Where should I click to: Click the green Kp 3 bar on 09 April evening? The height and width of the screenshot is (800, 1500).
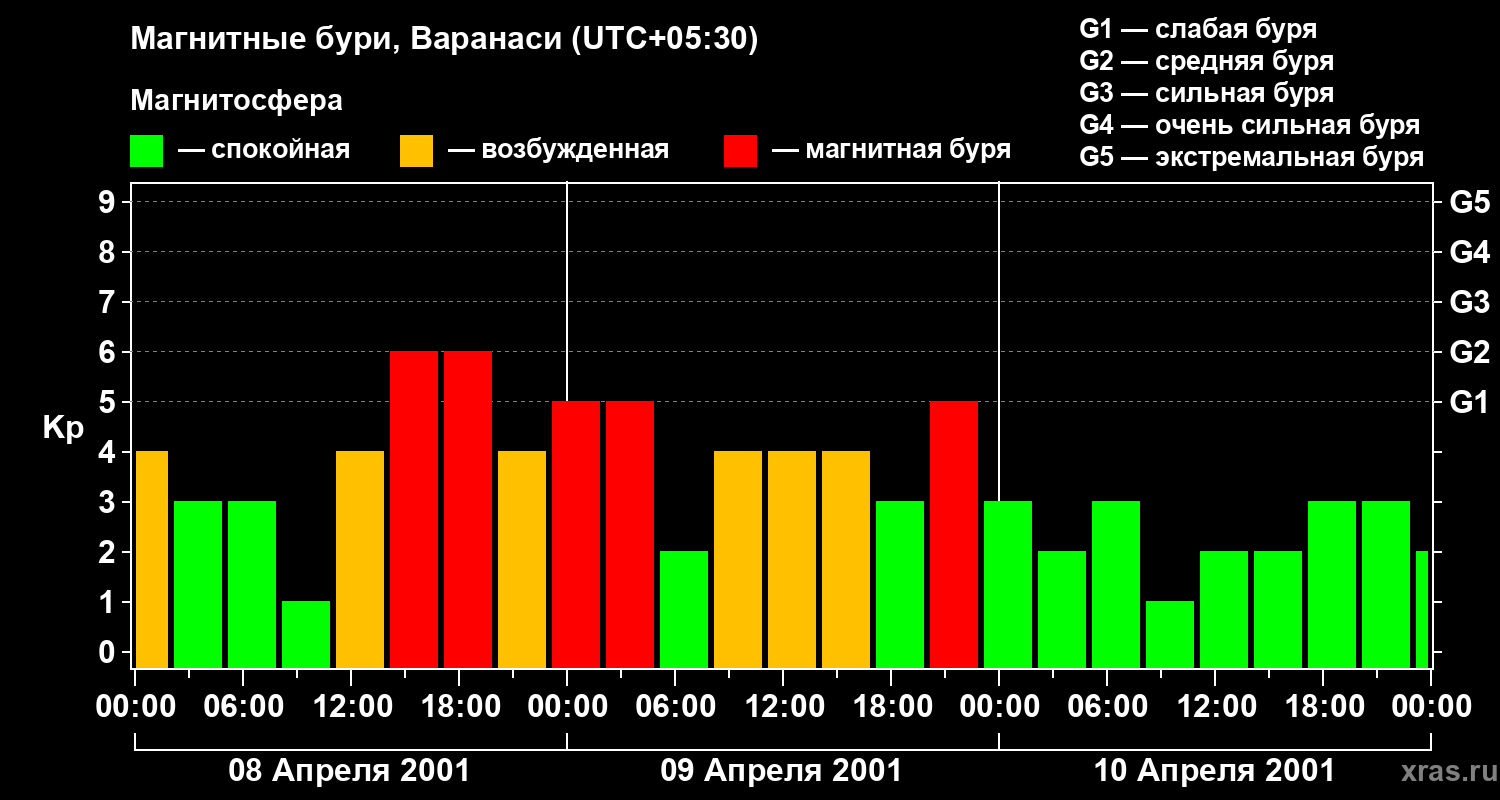pyautogui.click(x=900, y=584)
